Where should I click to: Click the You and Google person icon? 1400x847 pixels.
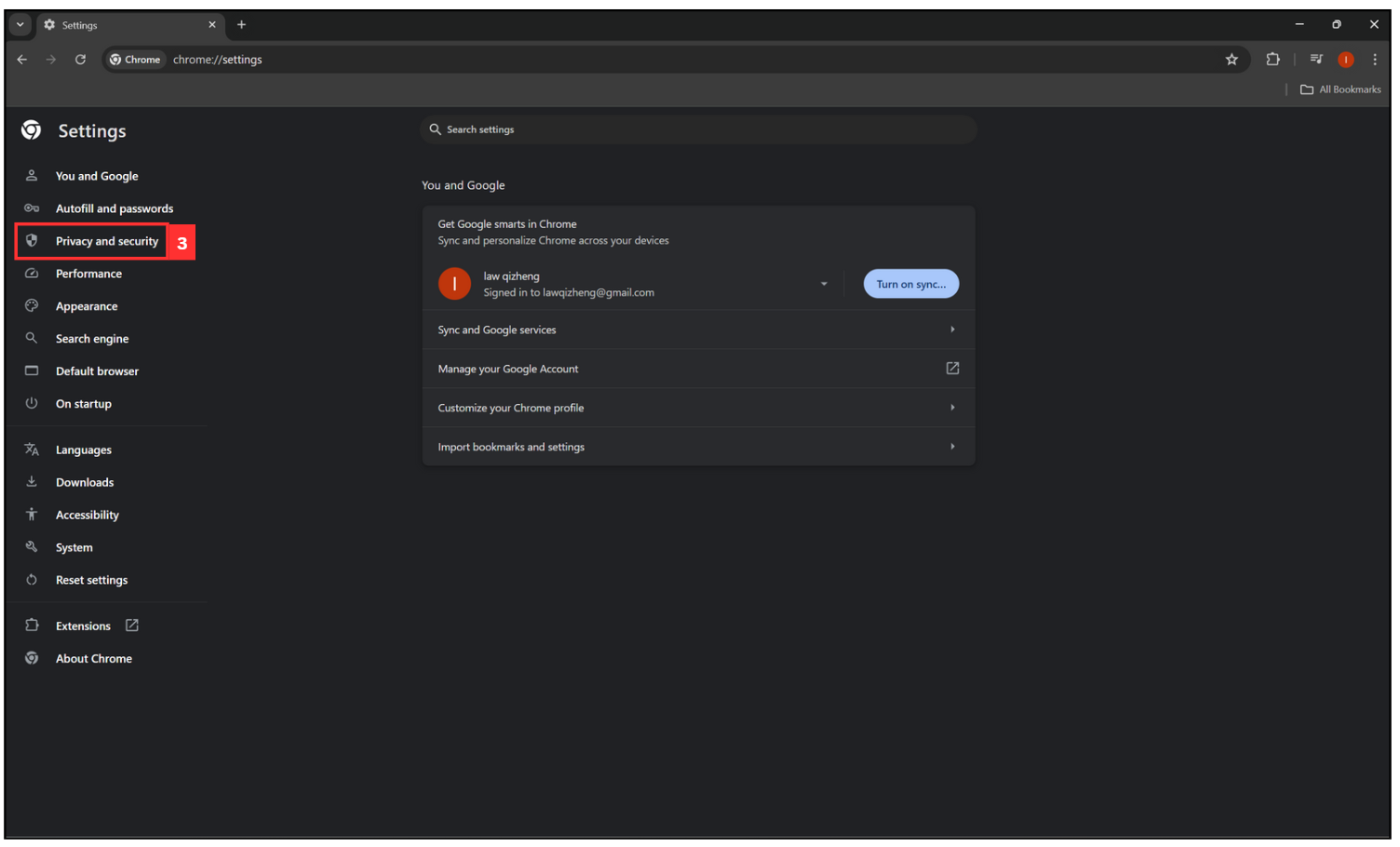32,175
